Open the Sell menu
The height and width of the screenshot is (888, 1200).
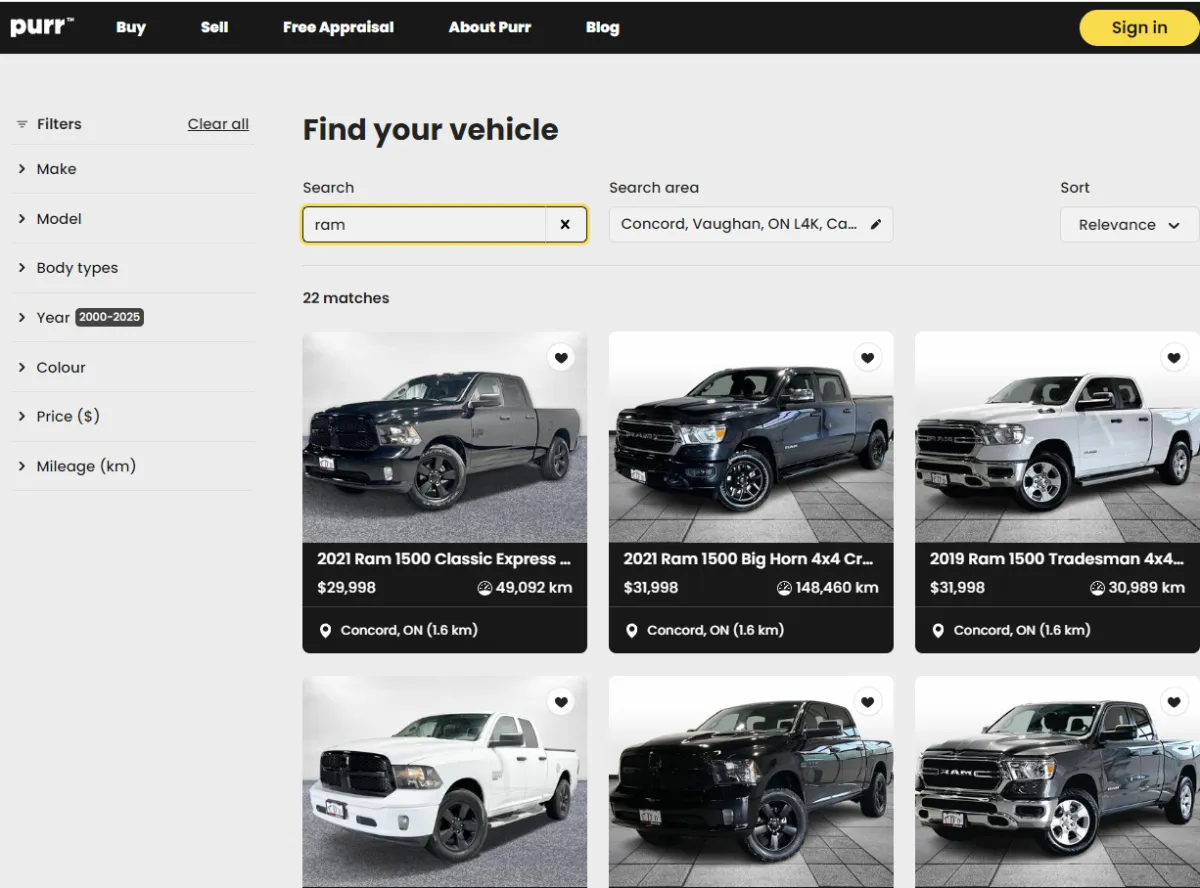pos(214,27)
